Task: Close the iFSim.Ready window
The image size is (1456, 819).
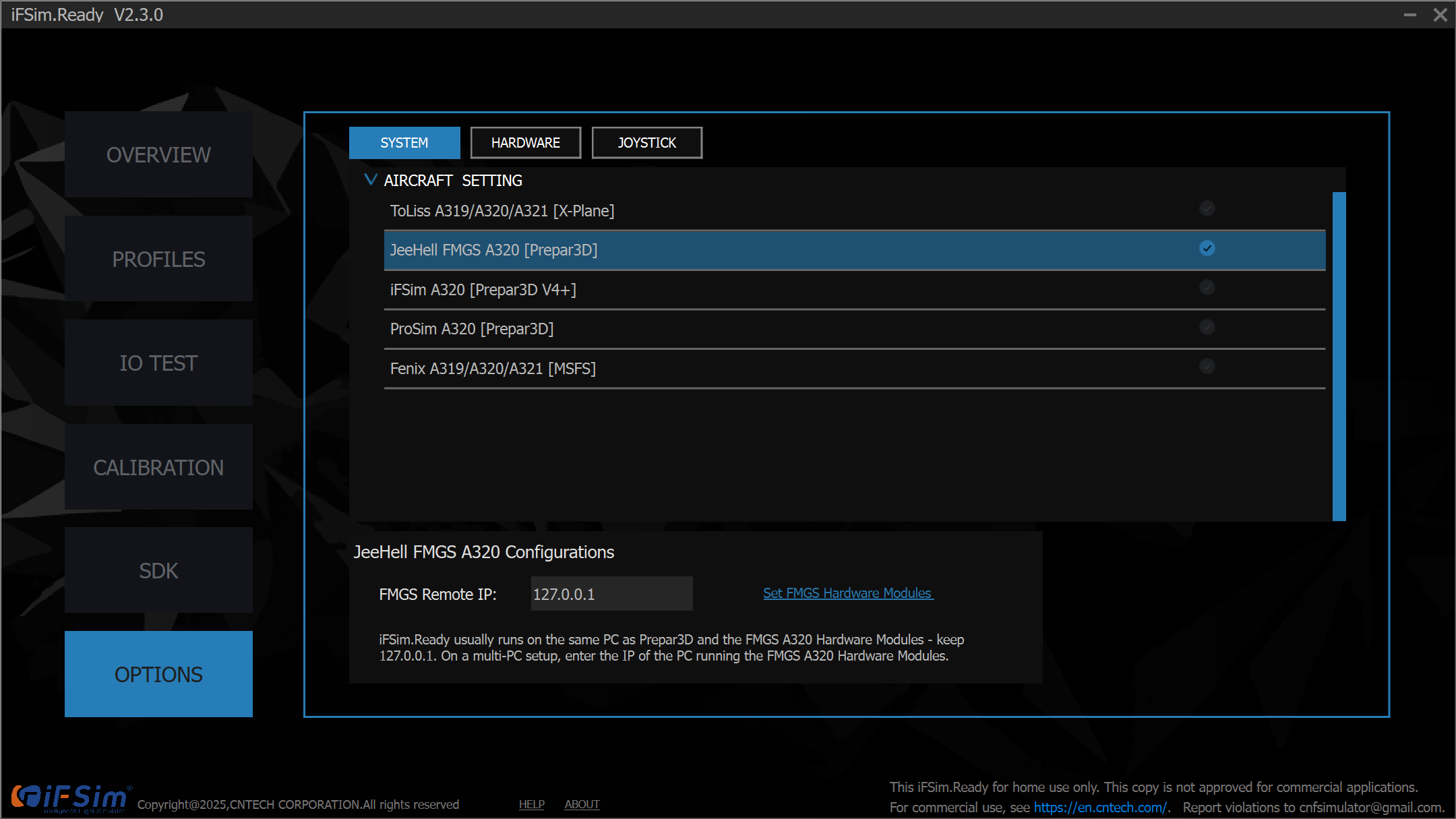Action: click(1440, 15)
